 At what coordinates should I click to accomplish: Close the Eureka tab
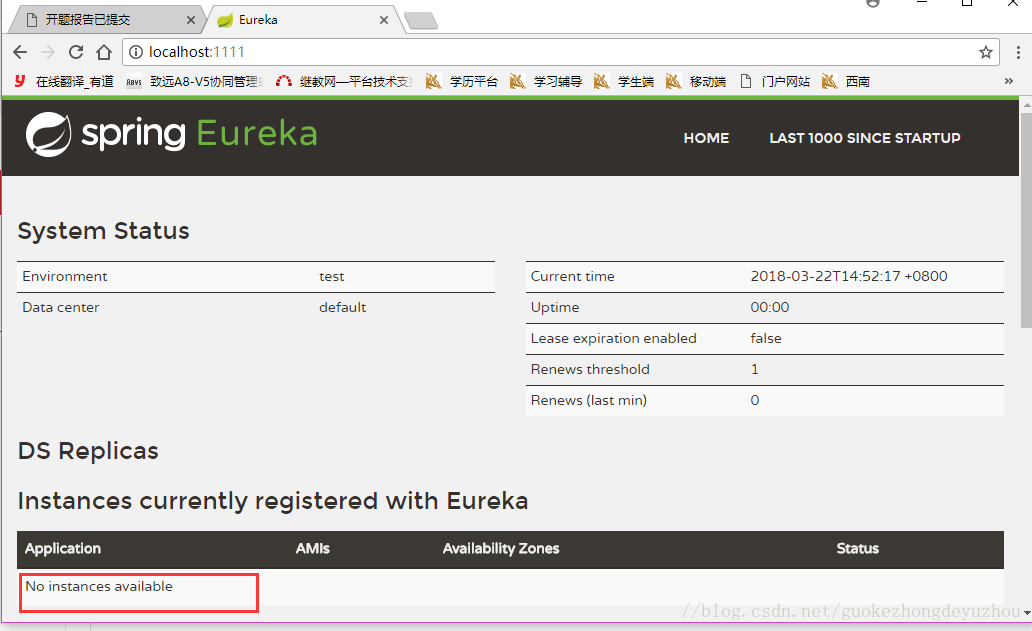coord(384,20)
